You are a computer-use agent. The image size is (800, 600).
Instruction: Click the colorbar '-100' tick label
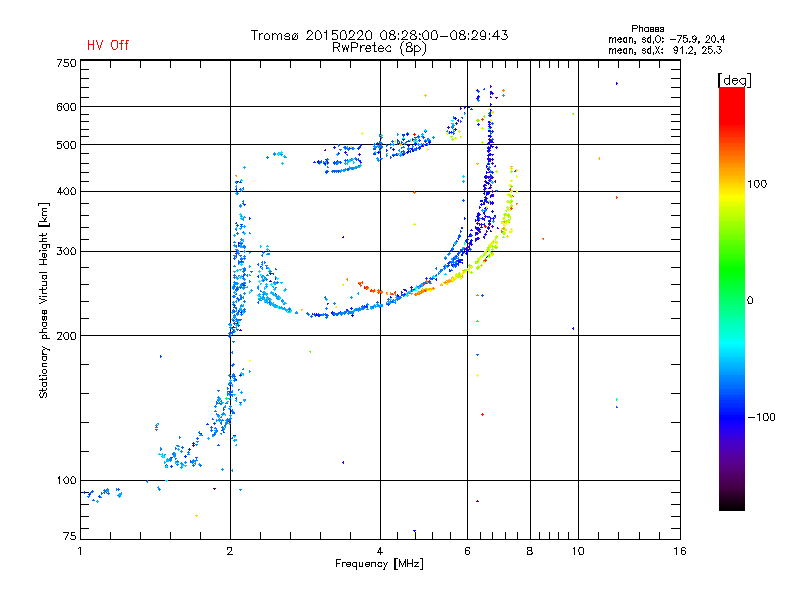(x=761, y=417)
